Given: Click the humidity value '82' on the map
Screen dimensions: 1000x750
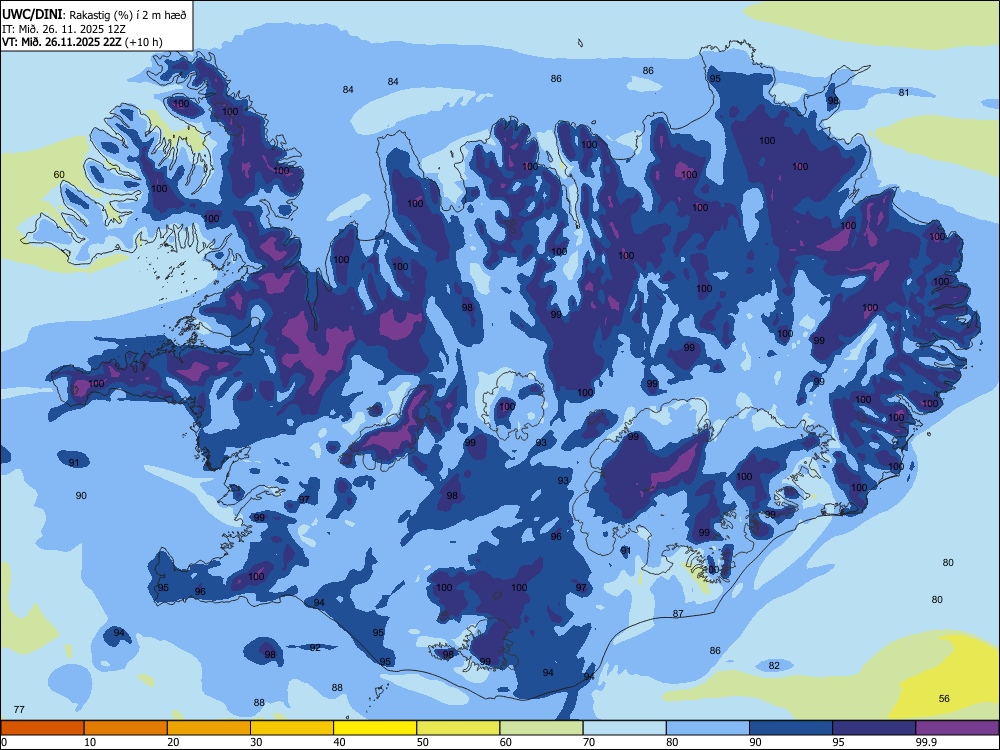Looking at the screenshot, I should (774, 665).
